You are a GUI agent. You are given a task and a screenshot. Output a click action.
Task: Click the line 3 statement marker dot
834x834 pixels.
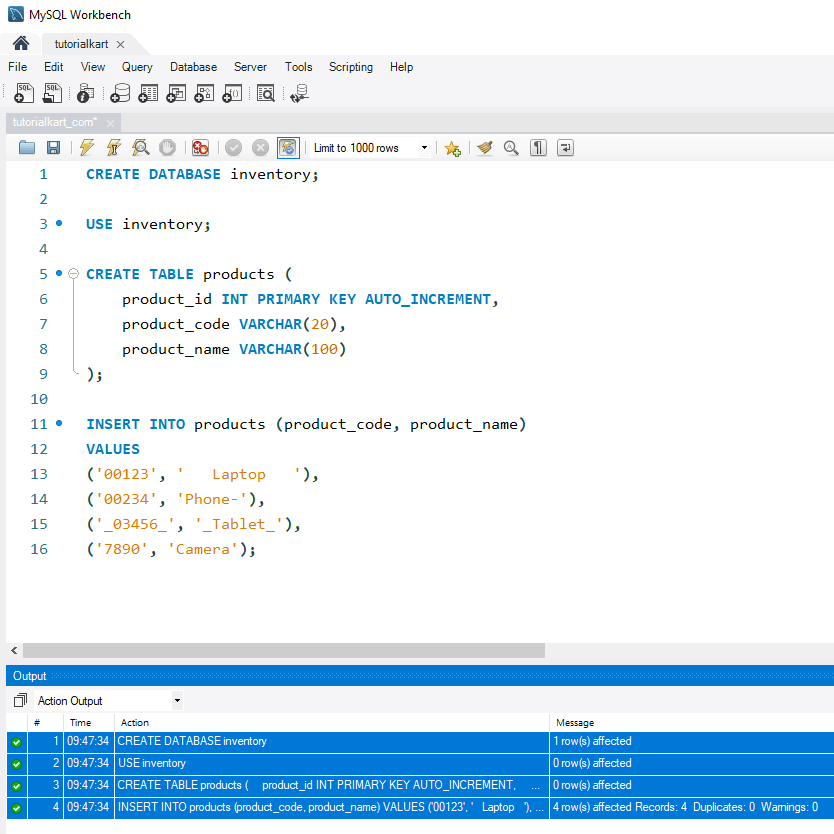59,223
